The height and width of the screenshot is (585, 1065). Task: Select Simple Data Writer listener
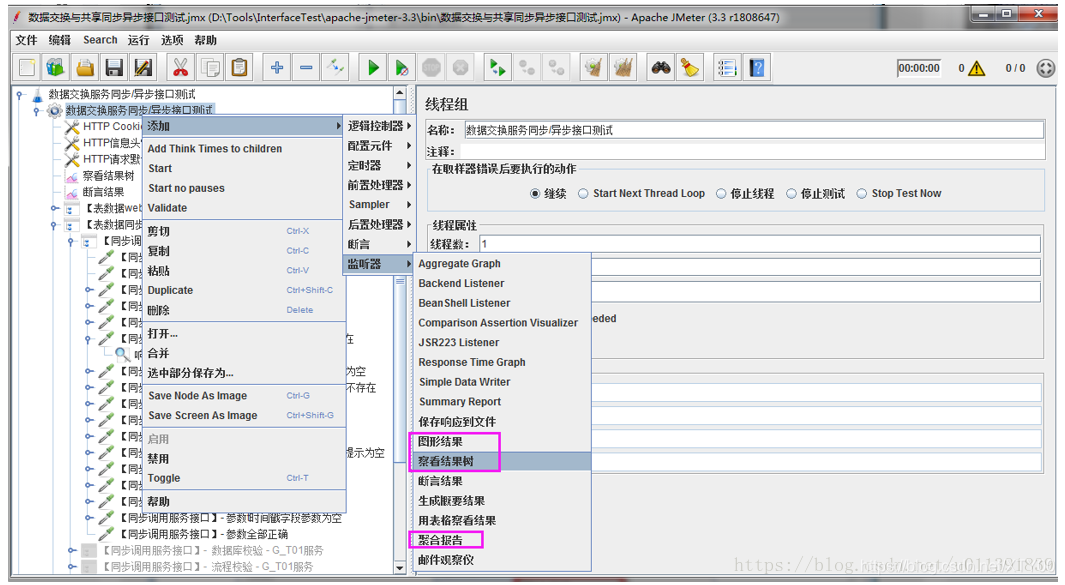click(501, 382)
